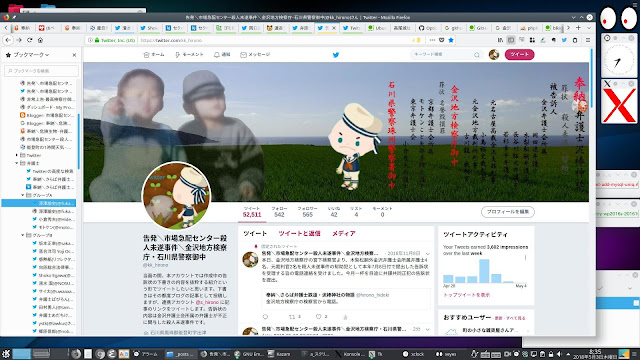Viewport: 640px width, 360px height.
Task: Open the pinned tweet's options chevron
Action: point(427,254)
